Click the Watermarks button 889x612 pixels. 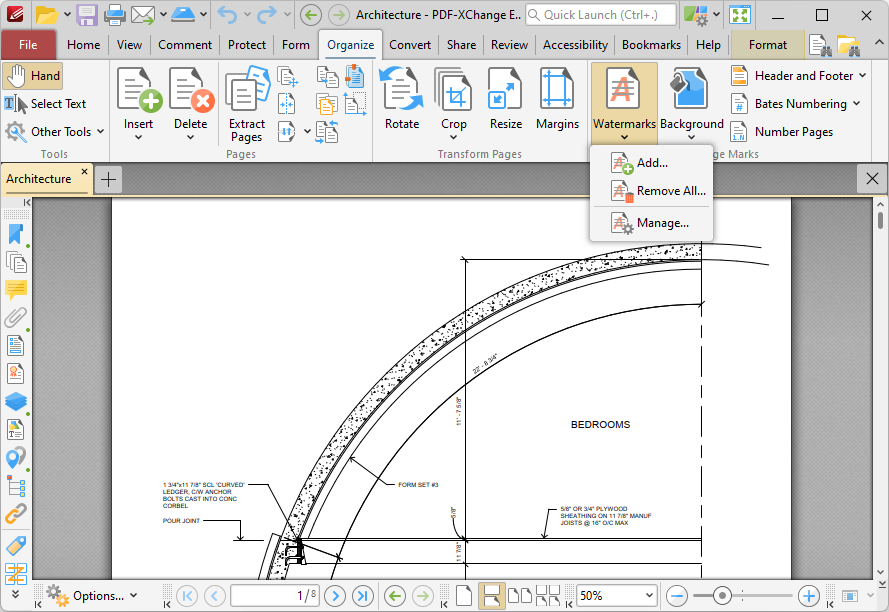pyautogui.click(x=624, y=103)
